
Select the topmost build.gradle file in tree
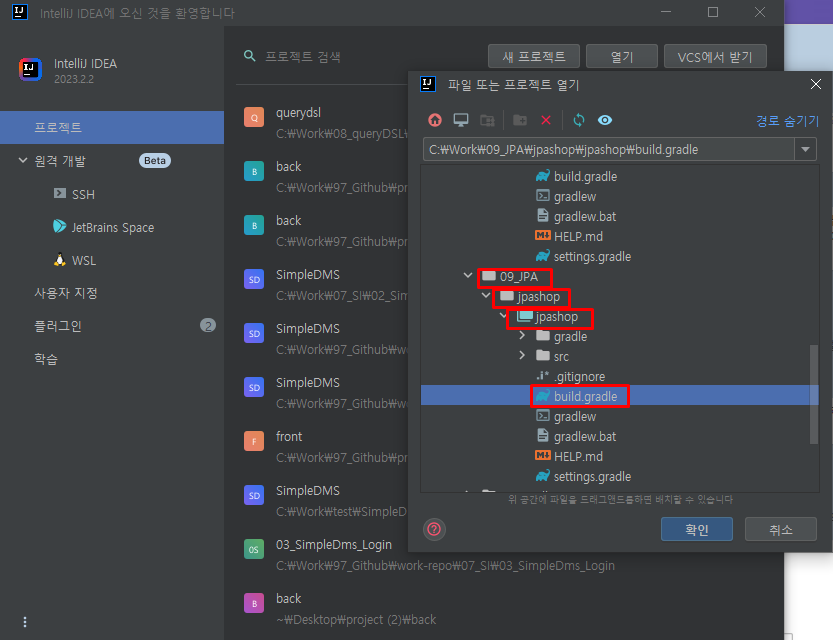click(x=576, y=176)
